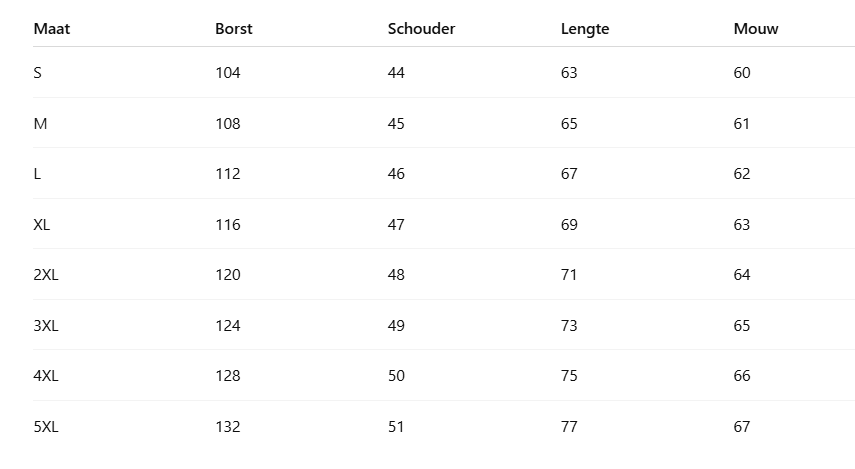Click the Mouw column header
Viewport: 855px width, 469px height.
pos(756,29)
